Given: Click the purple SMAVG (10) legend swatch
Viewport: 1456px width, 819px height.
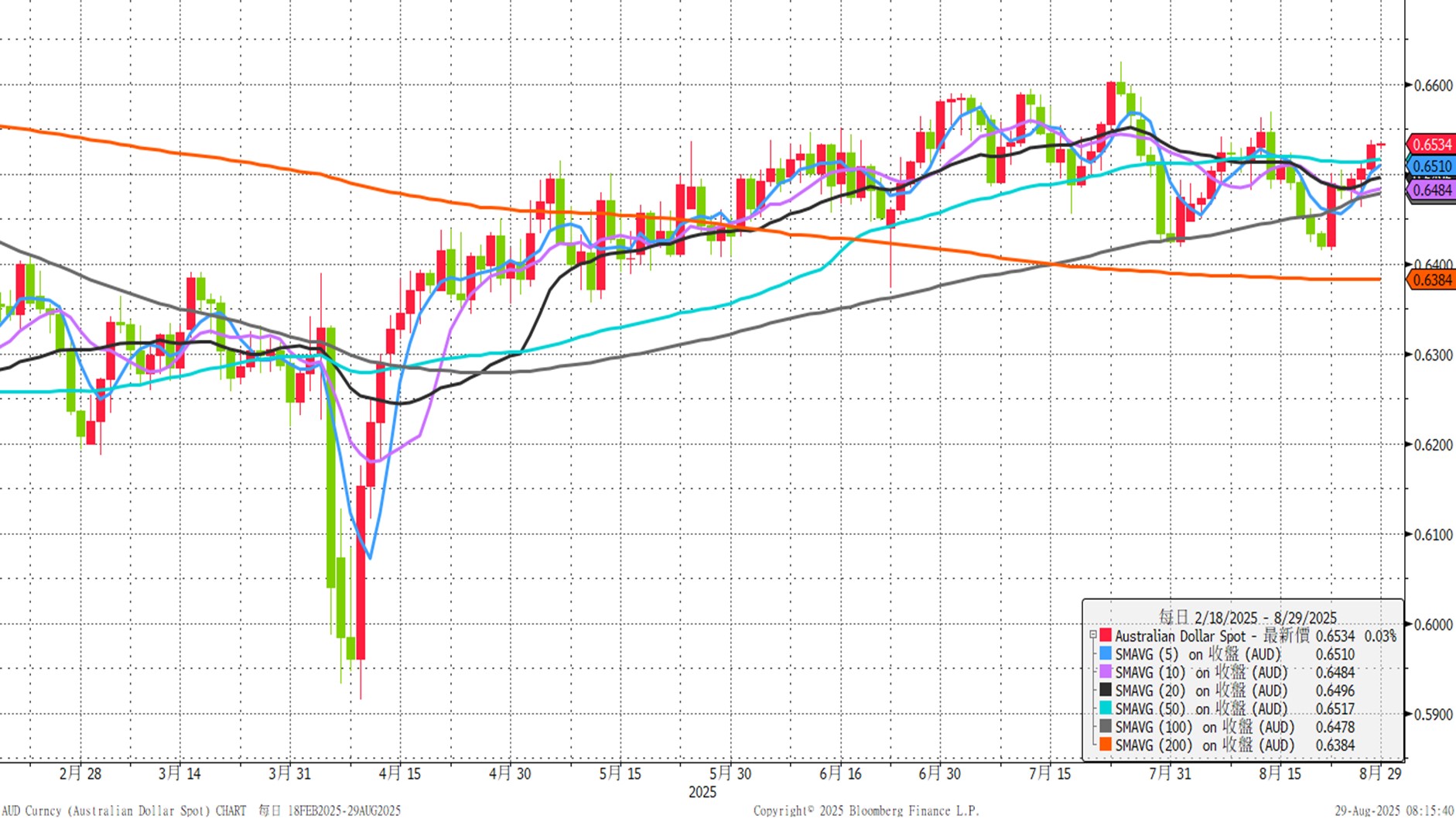Looking at the screenshot, I should point(1106,672).
